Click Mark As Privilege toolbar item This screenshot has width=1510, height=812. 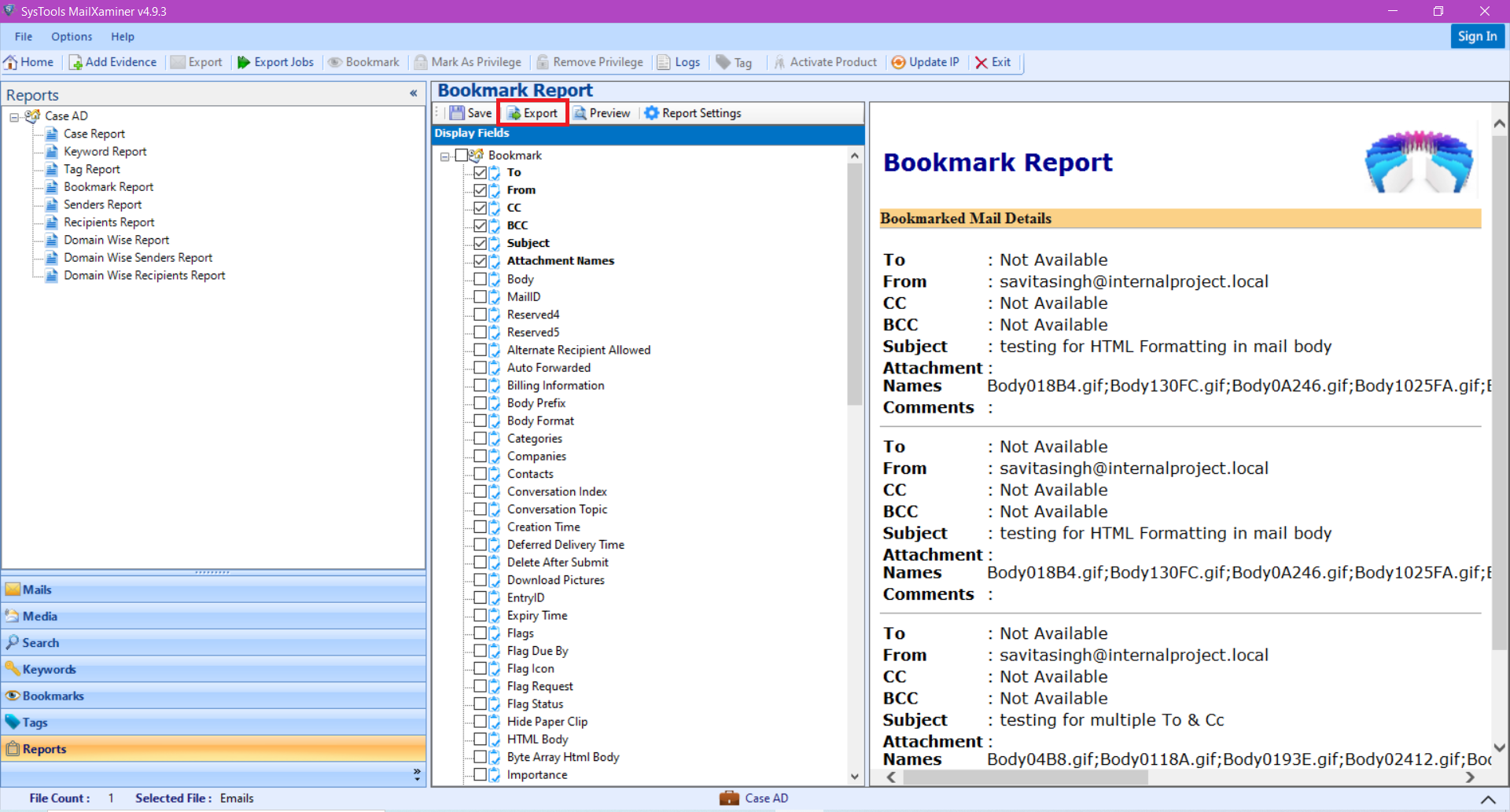pyautogui.click(x=468, y=62)
